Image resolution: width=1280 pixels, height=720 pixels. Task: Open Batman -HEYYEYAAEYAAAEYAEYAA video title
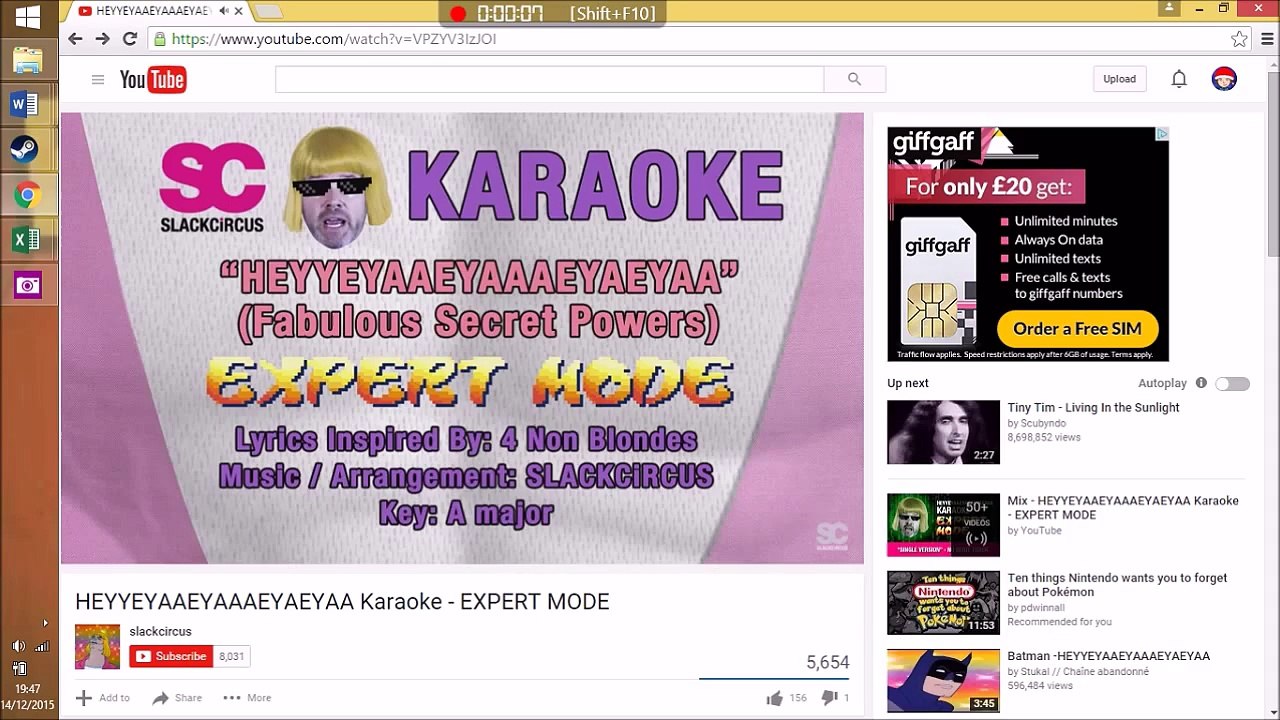click(x=1108, y=656)
